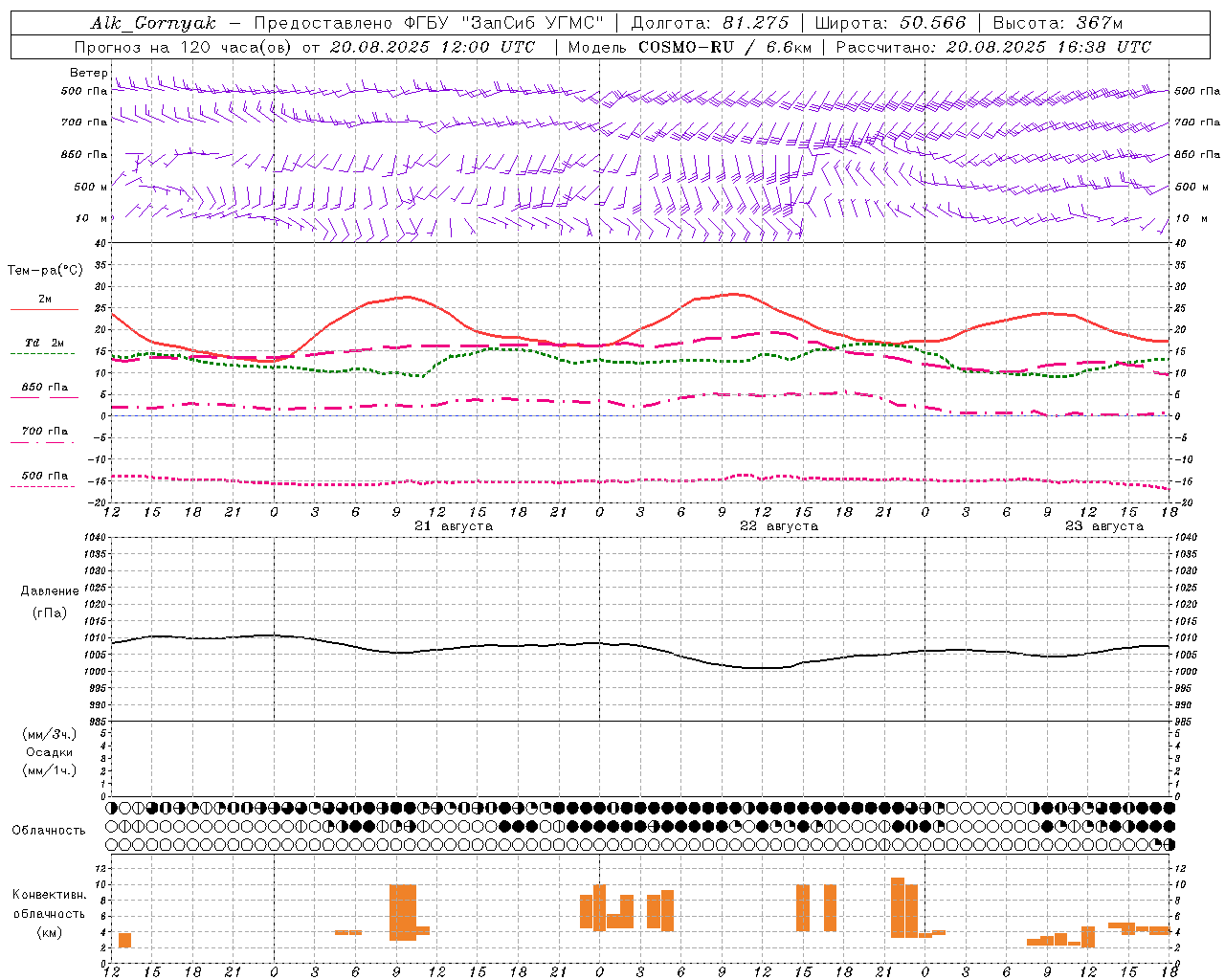Select the (мм/3ч.) precipitation unit label

pos(50,734)
